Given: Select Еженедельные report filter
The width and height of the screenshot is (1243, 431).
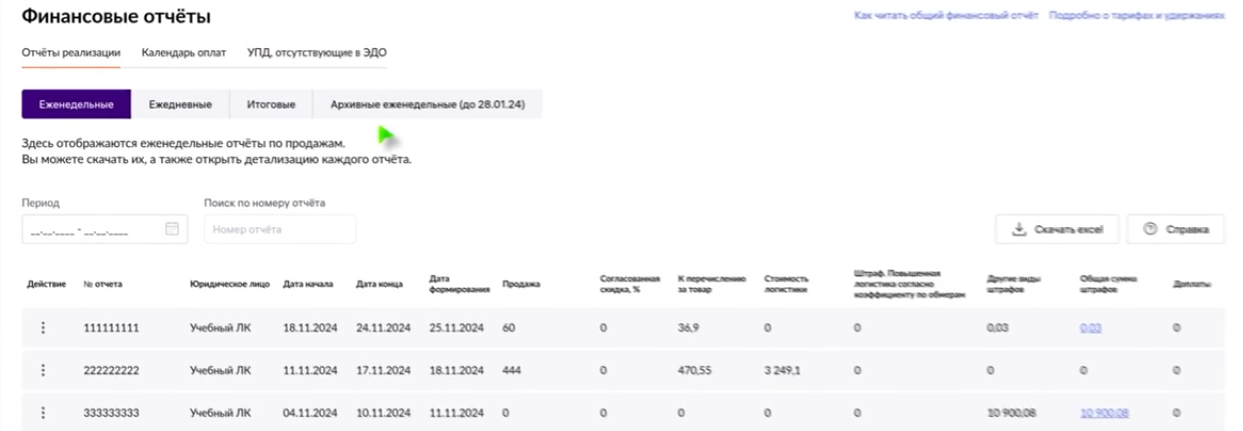Looking at the screenshot, I should tap(76, 104).
